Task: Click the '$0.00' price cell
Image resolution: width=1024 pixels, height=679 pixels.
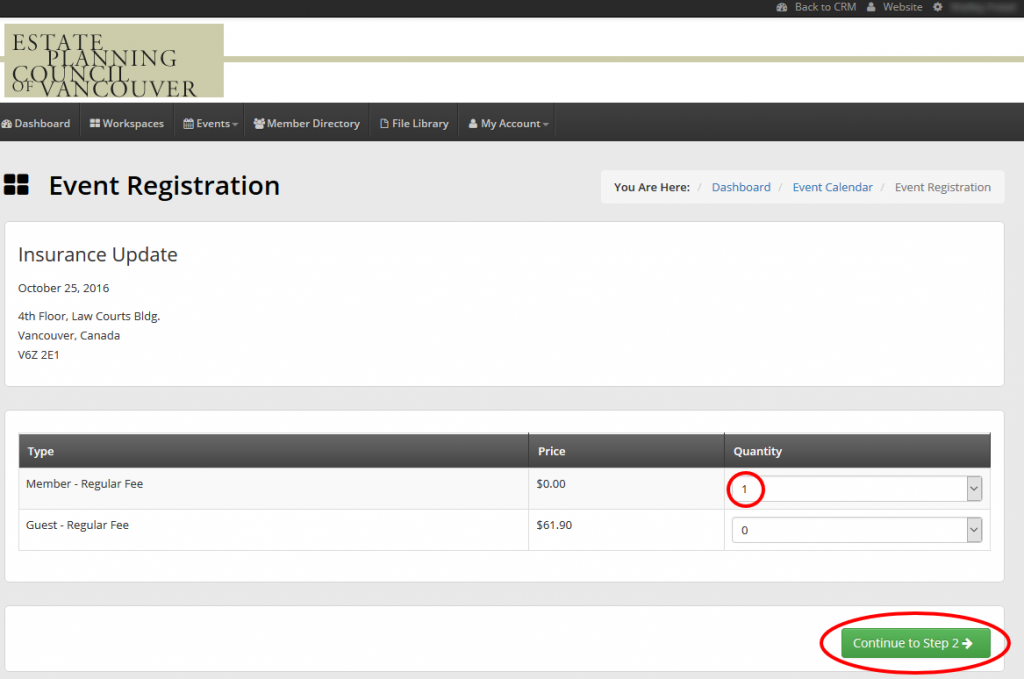Action: click(x=626, y=488)
